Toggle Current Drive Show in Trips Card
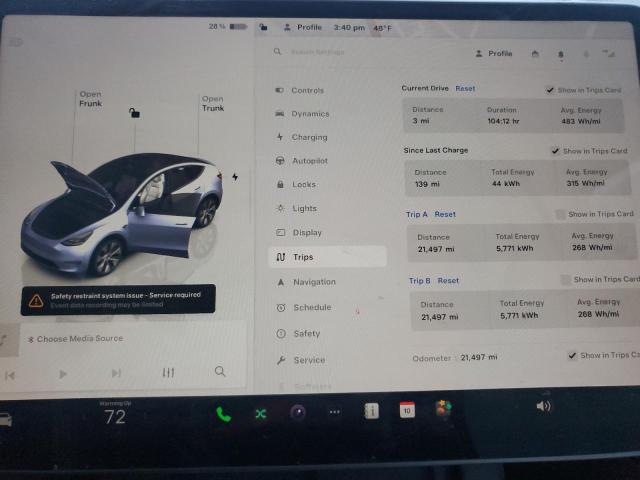 (x=550, y=90)
